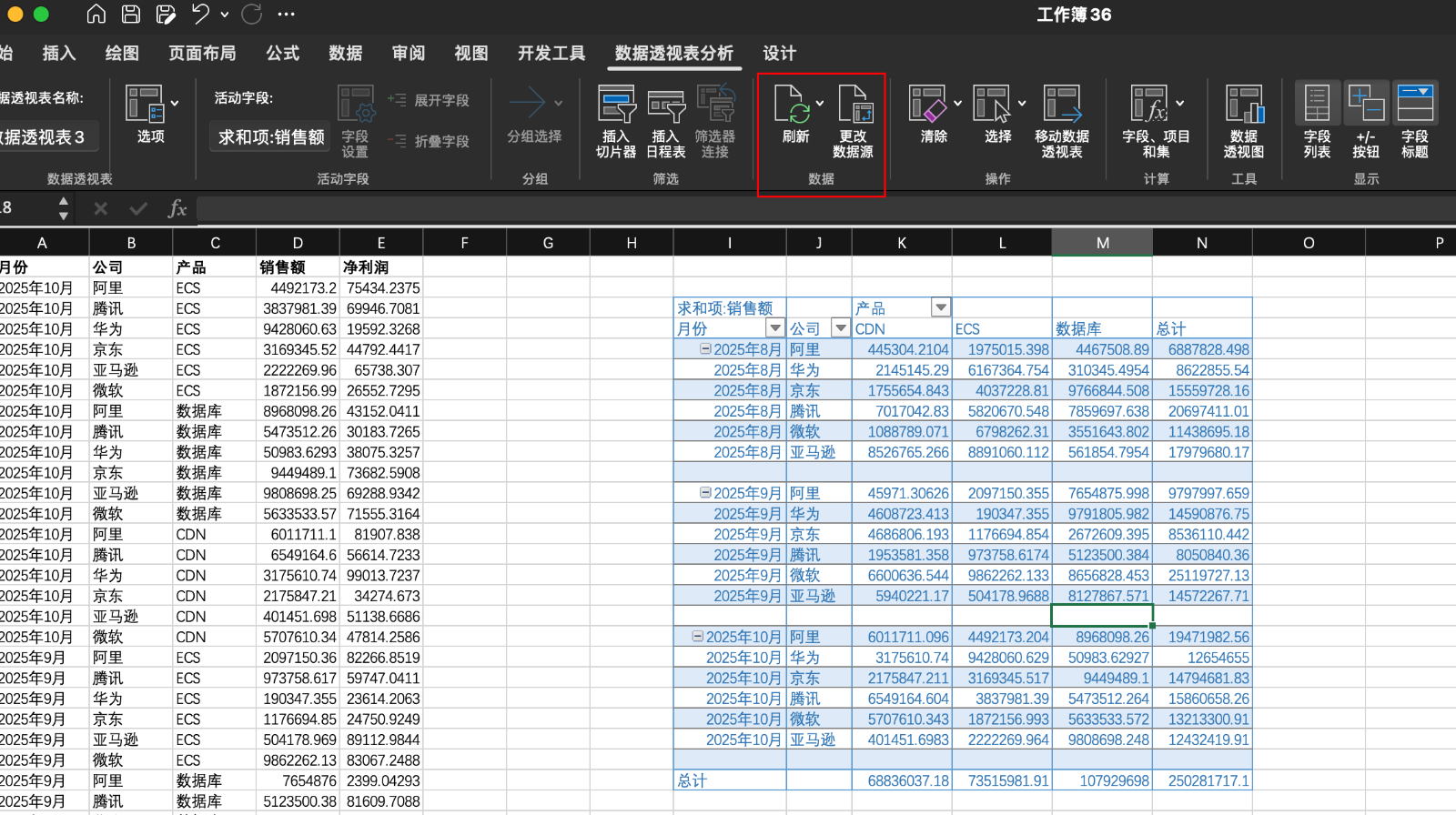The height and width of the screenshot is (815, 1456).
Task: Insert a slicer with 插入切片器
Action: [x=616, y=122]
